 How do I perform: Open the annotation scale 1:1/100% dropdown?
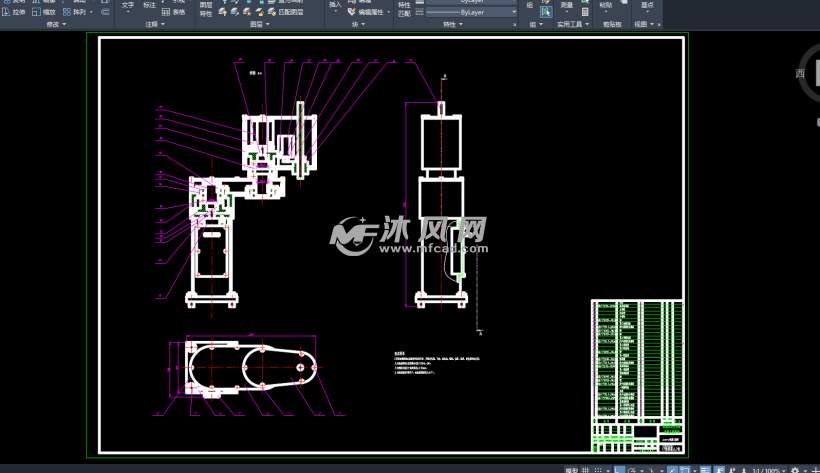tap(765, 468)
